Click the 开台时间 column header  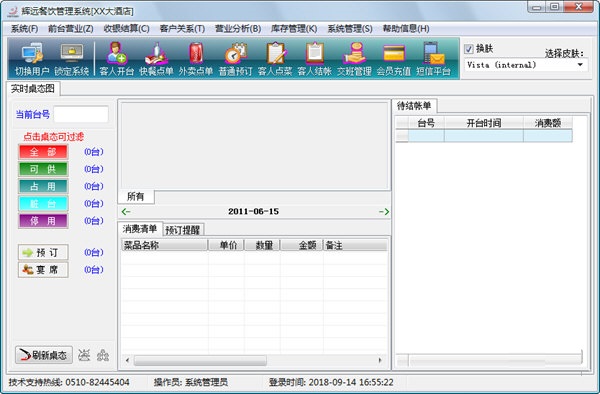(484, 123)
